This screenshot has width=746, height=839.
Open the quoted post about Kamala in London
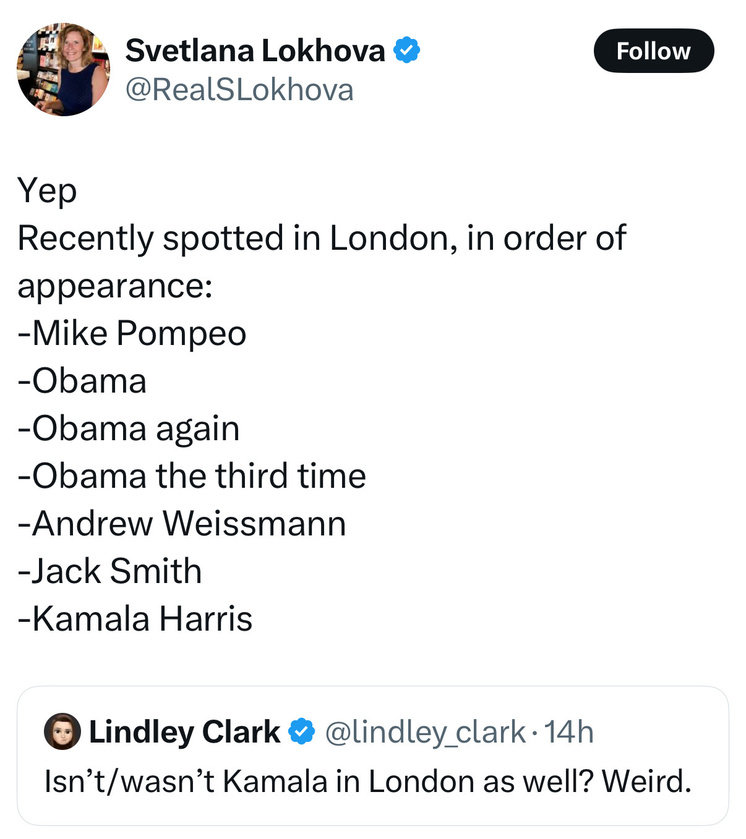pyautogui.click(x=369, y=780)
